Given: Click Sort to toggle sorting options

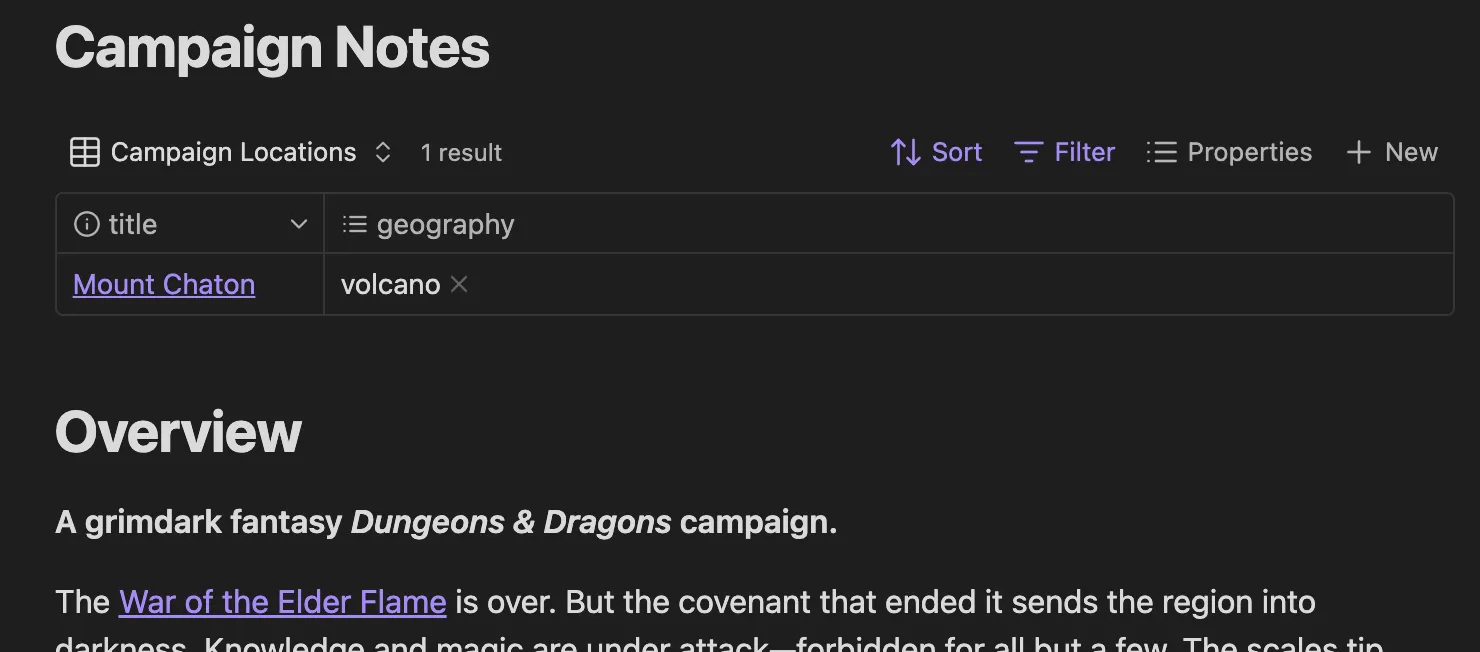Looking at the screenshot, I should (x=956, y=151).
